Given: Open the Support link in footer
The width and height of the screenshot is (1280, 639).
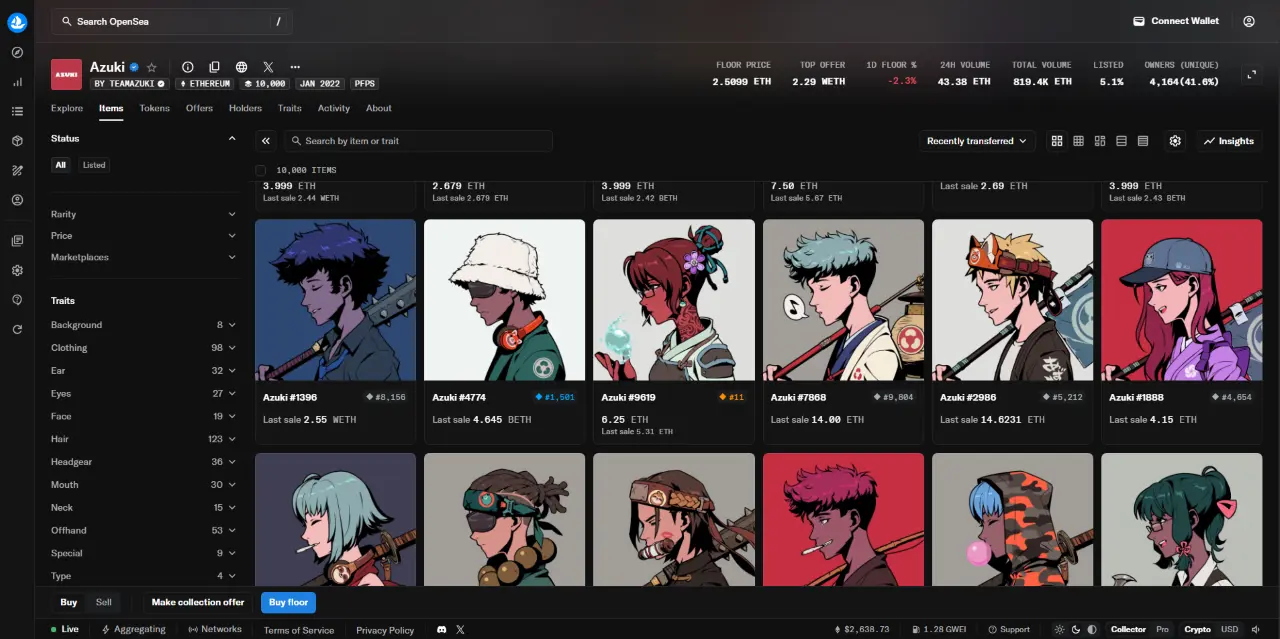Looking at the screenshot, I should pos(1008,629).
